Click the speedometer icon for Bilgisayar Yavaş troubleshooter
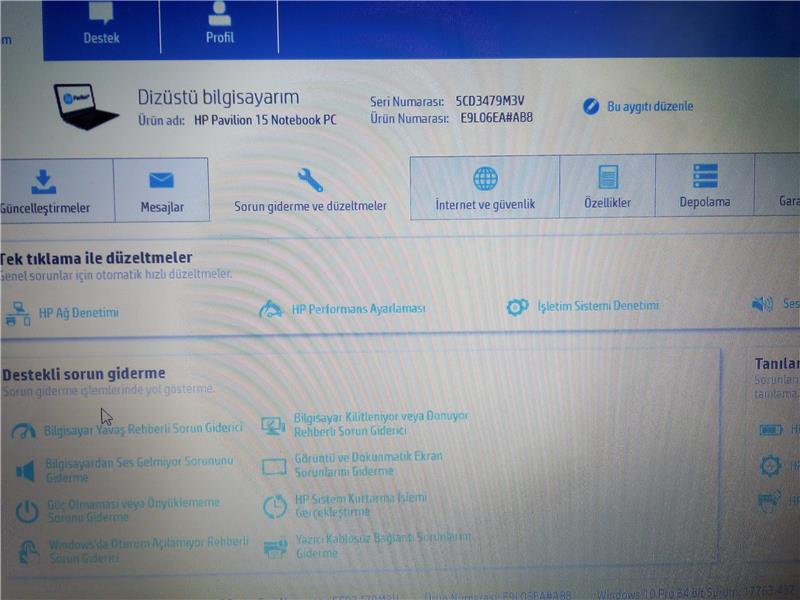 [23, 432]
